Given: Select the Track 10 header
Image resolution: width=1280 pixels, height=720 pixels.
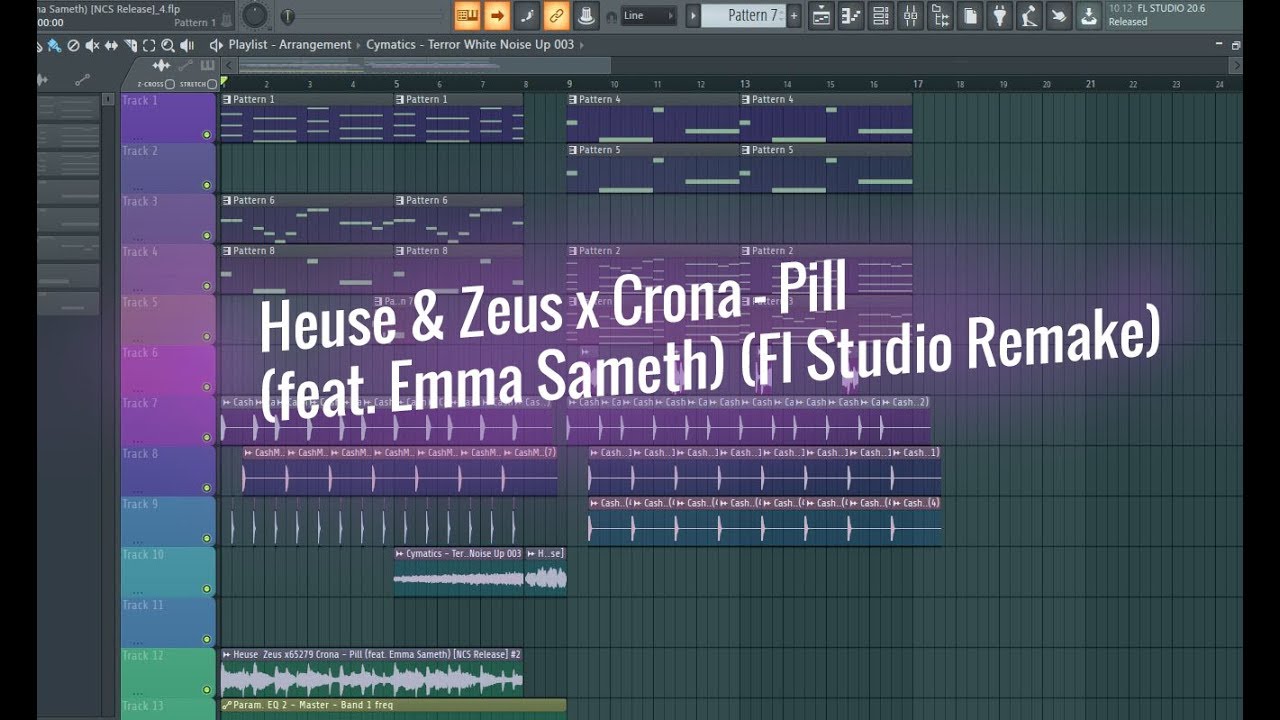Looking at the screenshot, I should (x=168, y=572).
